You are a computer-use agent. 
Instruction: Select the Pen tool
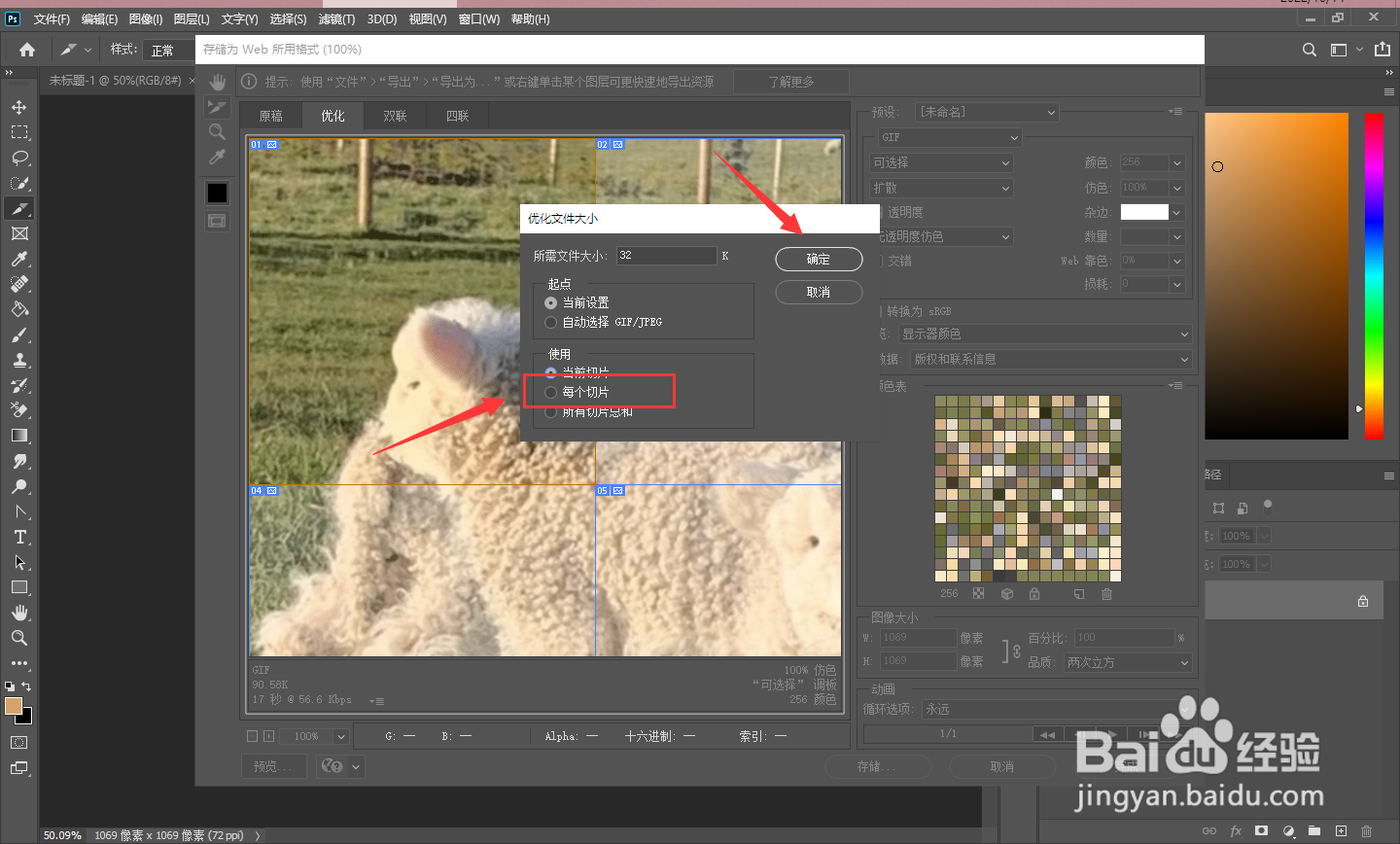[x=19, y=511]
